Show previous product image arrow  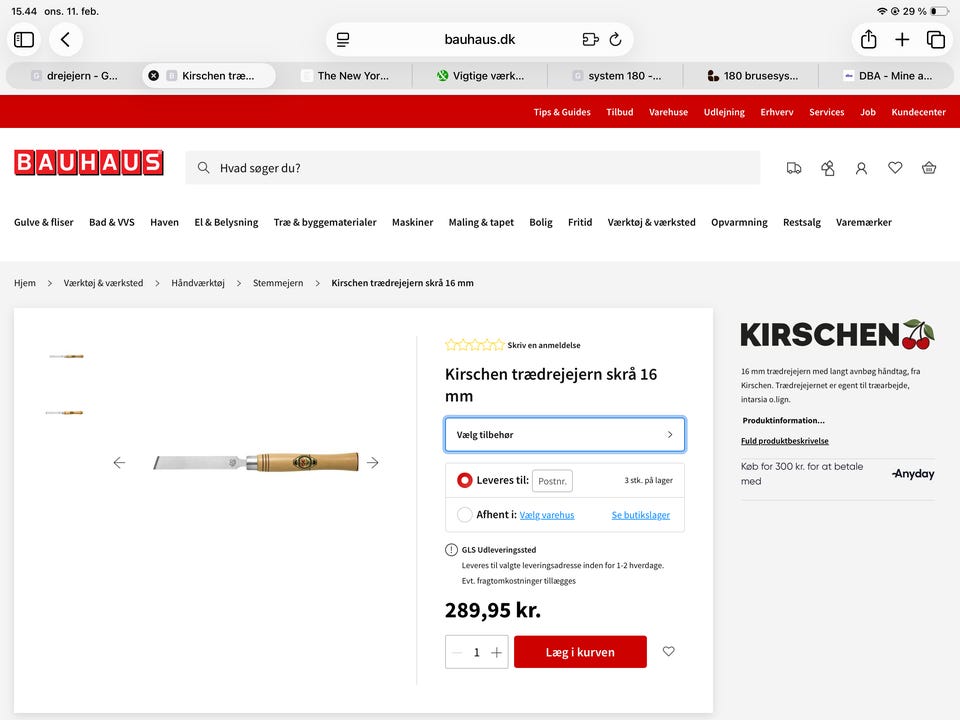(119, 463)
